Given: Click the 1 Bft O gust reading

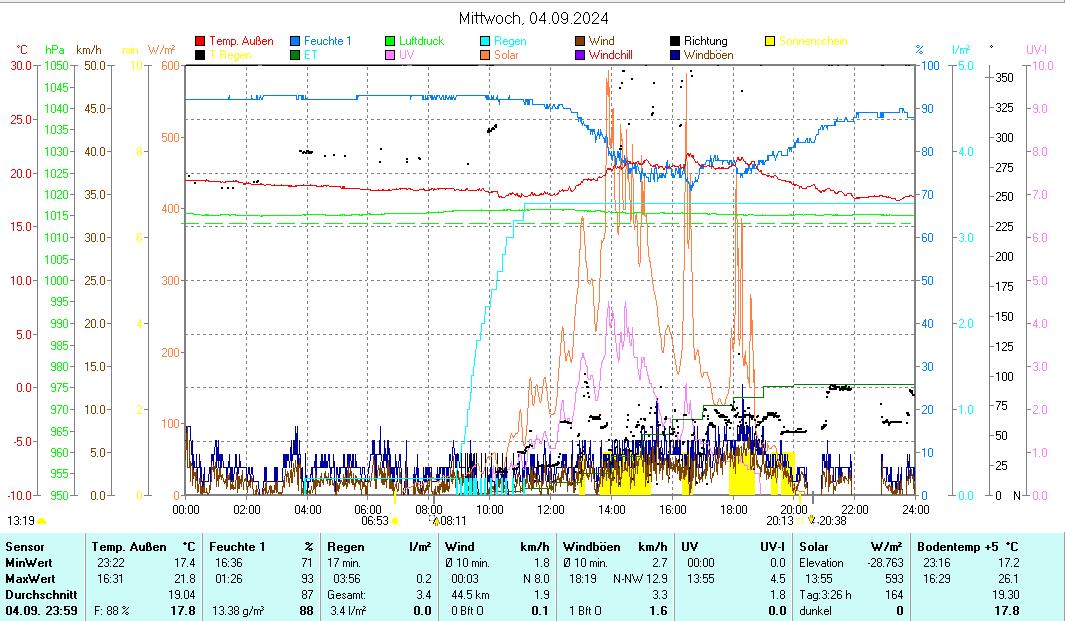Looking at the screenshot, I should coord(585,611).
